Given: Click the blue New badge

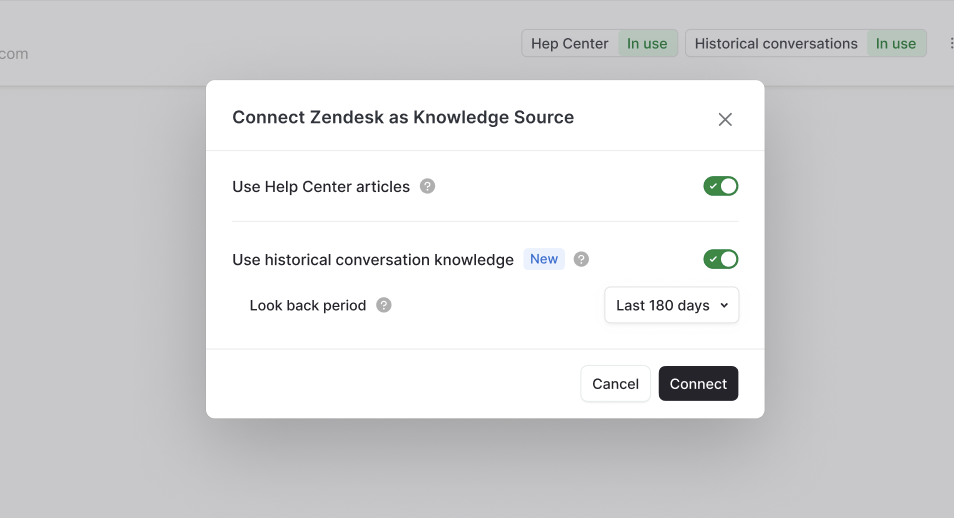Looking at the screenshot, I should (x=544, y=259).
